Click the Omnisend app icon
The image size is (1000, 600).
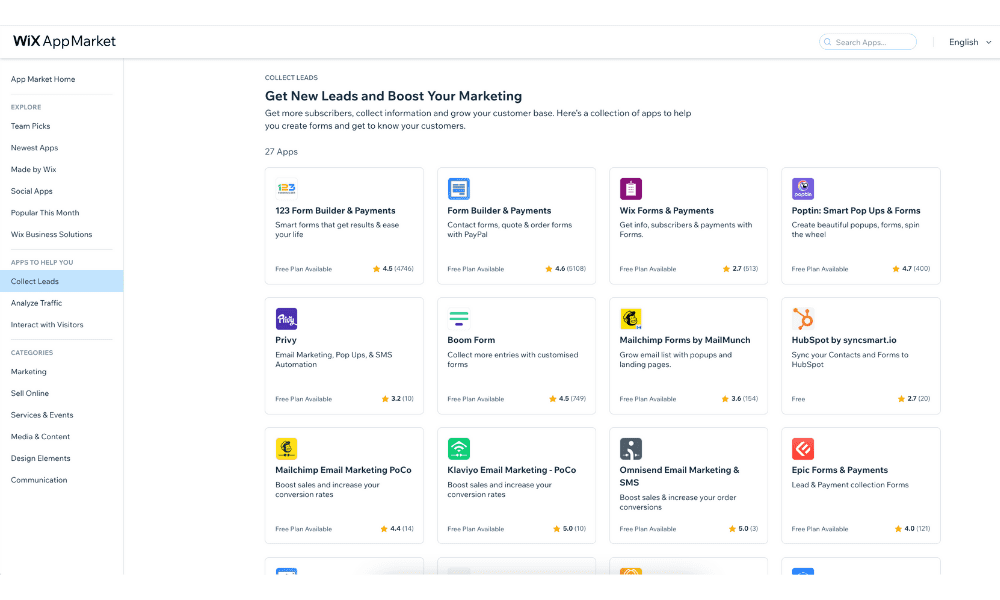[631, 449]
